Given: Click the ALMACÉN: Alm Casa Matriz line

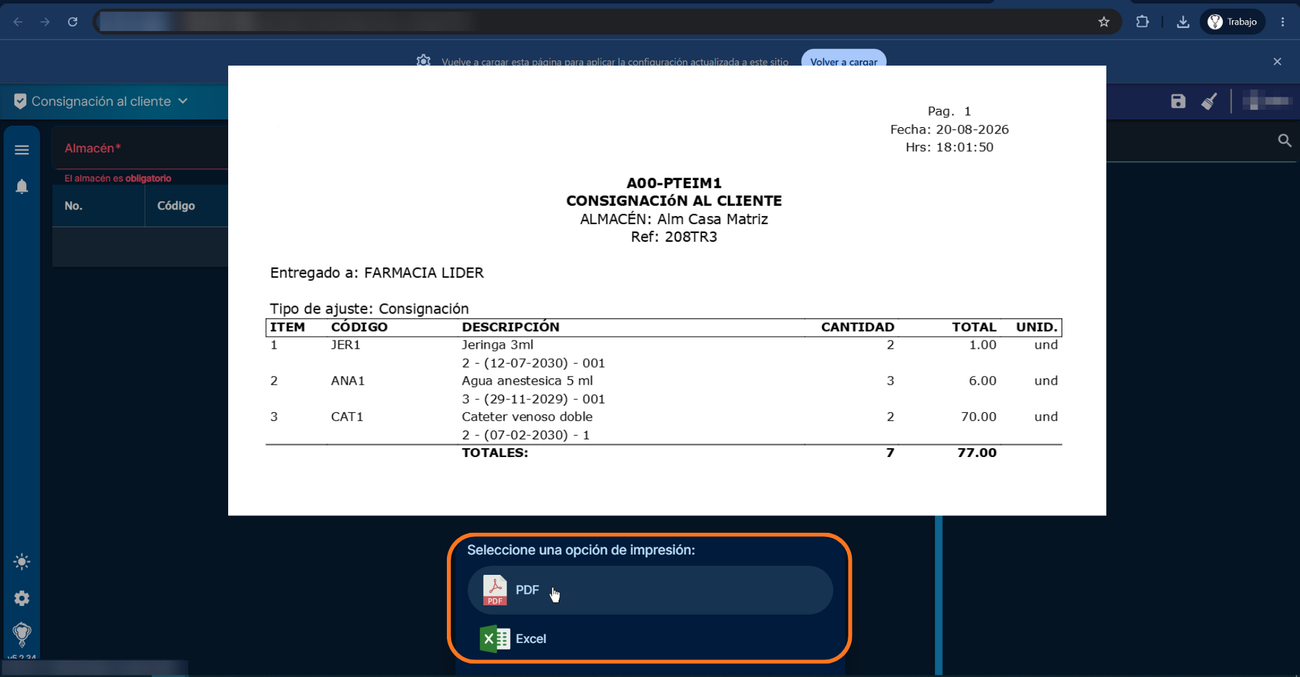Looking at the screenshot, I should 674,219.
